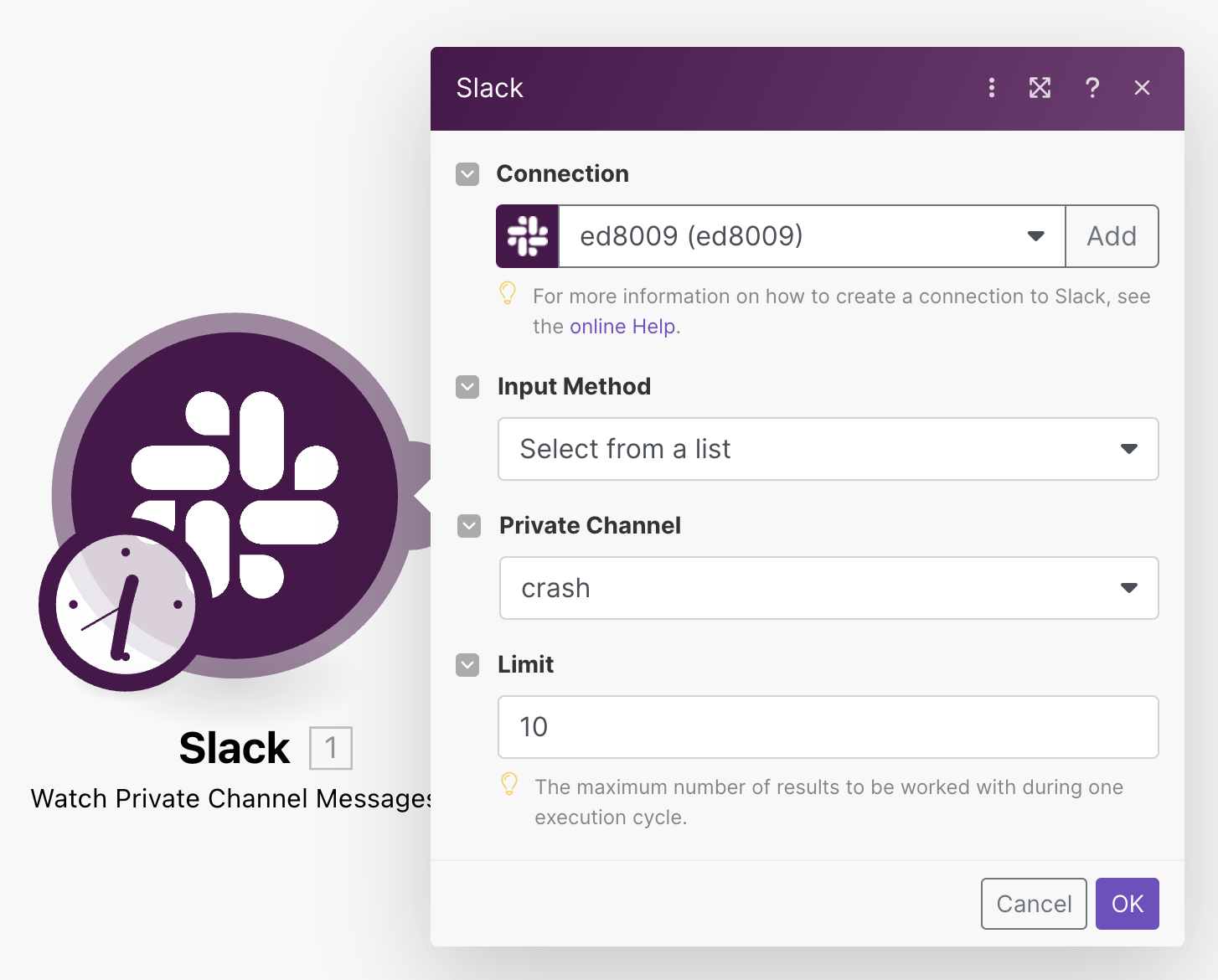Collapse the Connection section toggle
The width and height of the screenshot is (1218, 980).
pos(467,174)
